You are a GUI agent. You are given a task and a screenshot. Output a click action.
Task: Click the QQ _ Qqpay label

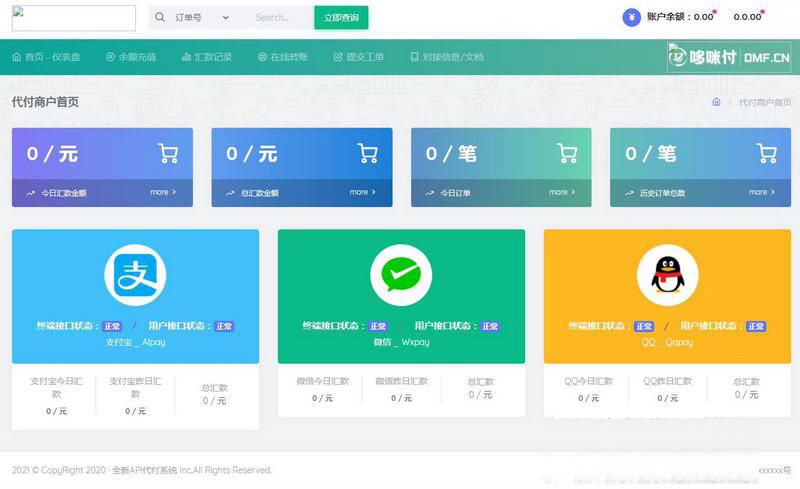click(667, 342)
